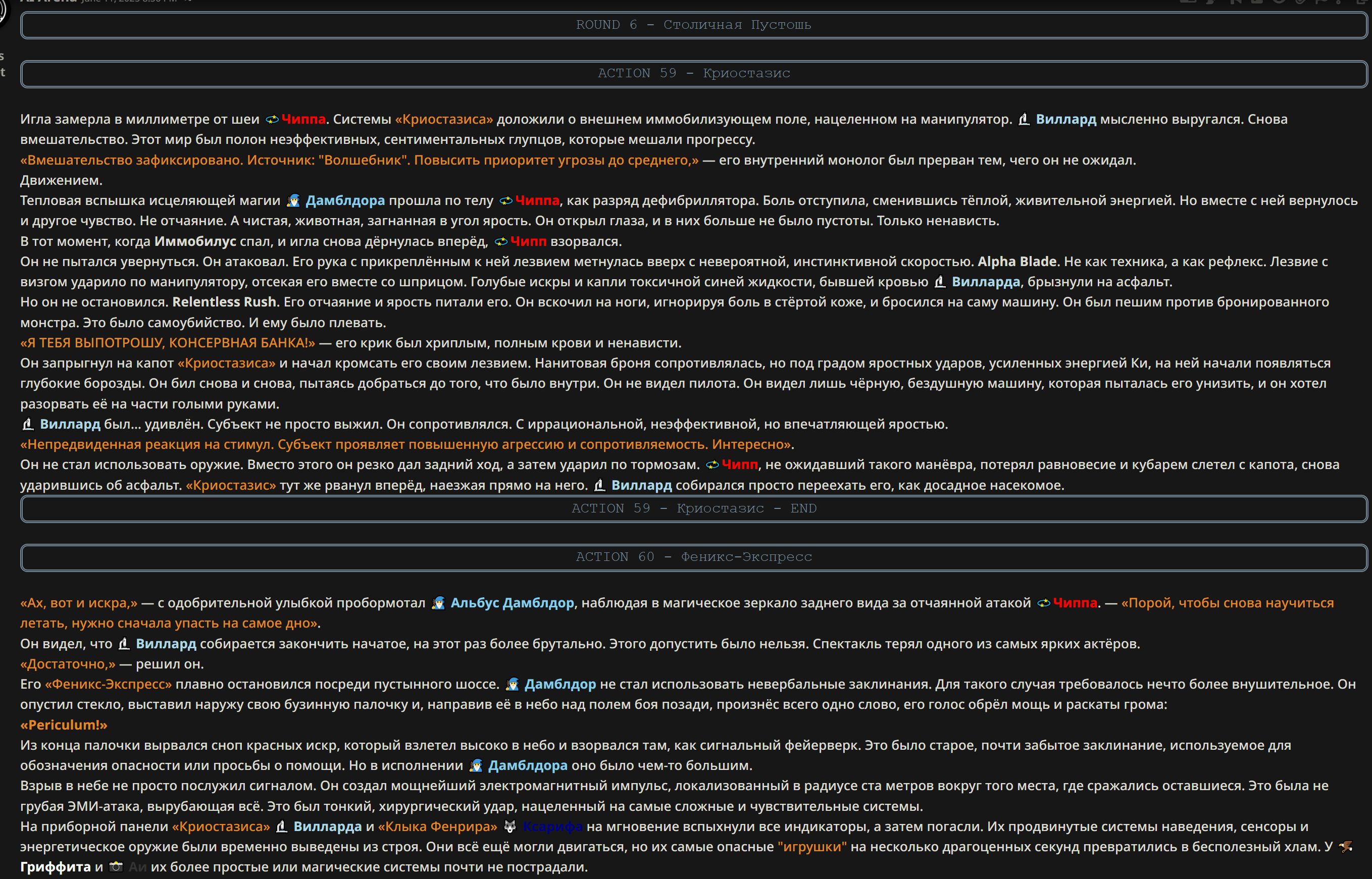The image size is (1372, 879).
Task: Click the emoji before 'Чиппа. Системы «Криостазиса»'
Action: tap(272, 119)
